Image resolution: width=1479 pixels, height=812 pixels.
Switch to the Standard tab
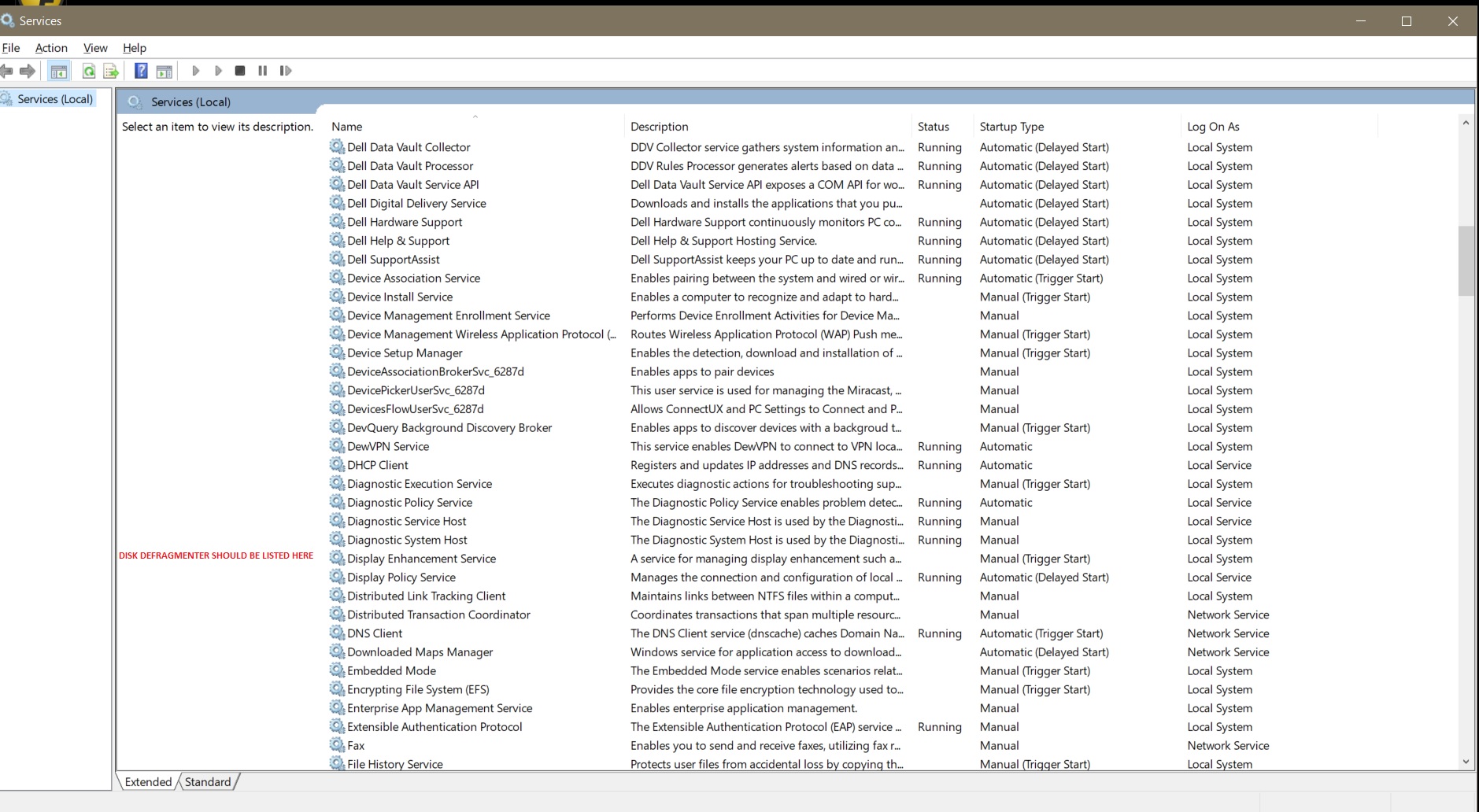click(x=208, y=782)
